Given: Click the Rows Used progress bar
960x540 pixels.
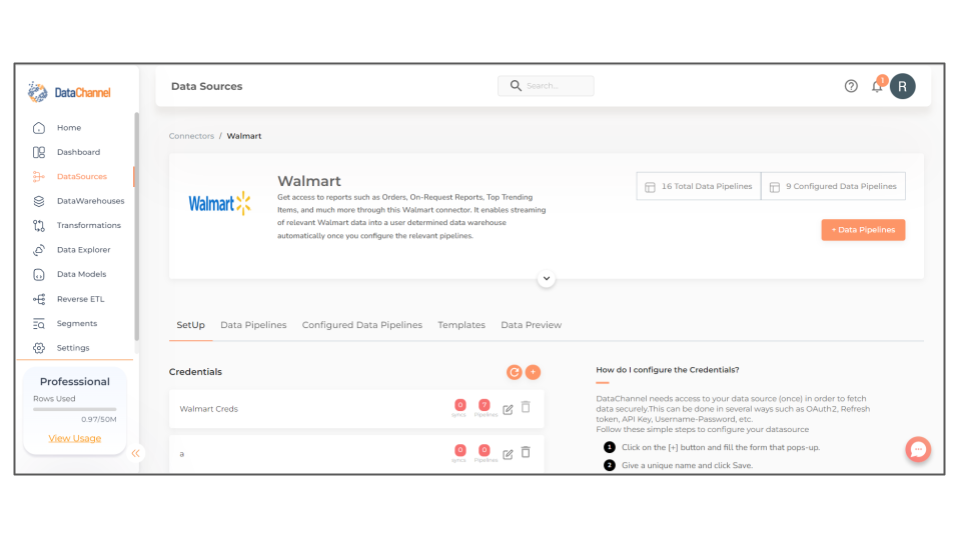Looking at the screenshot, I should click(75, 409).
